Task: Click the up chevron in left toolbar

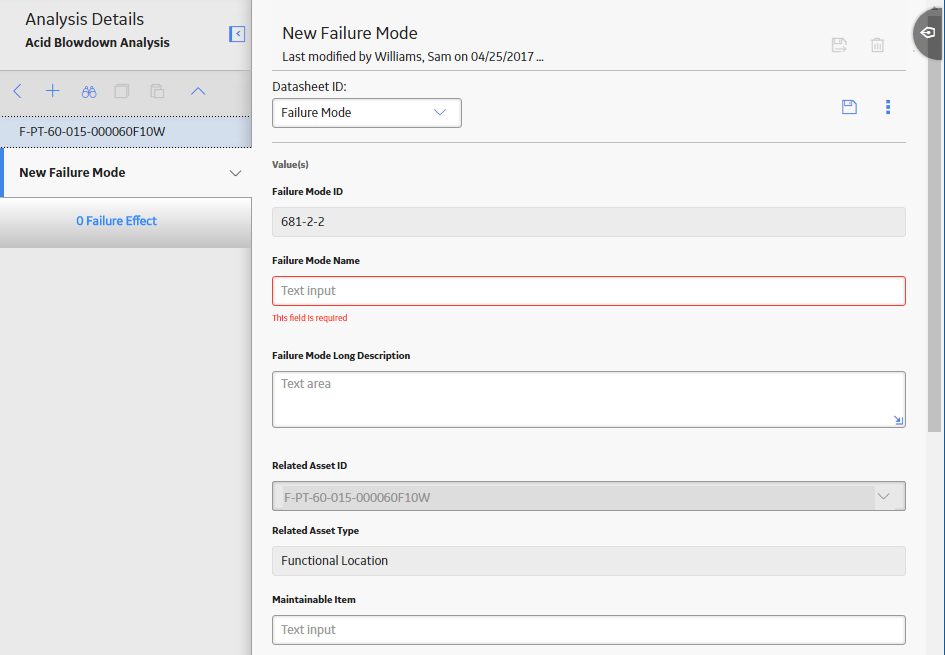Action: click(x=198, y=92)
